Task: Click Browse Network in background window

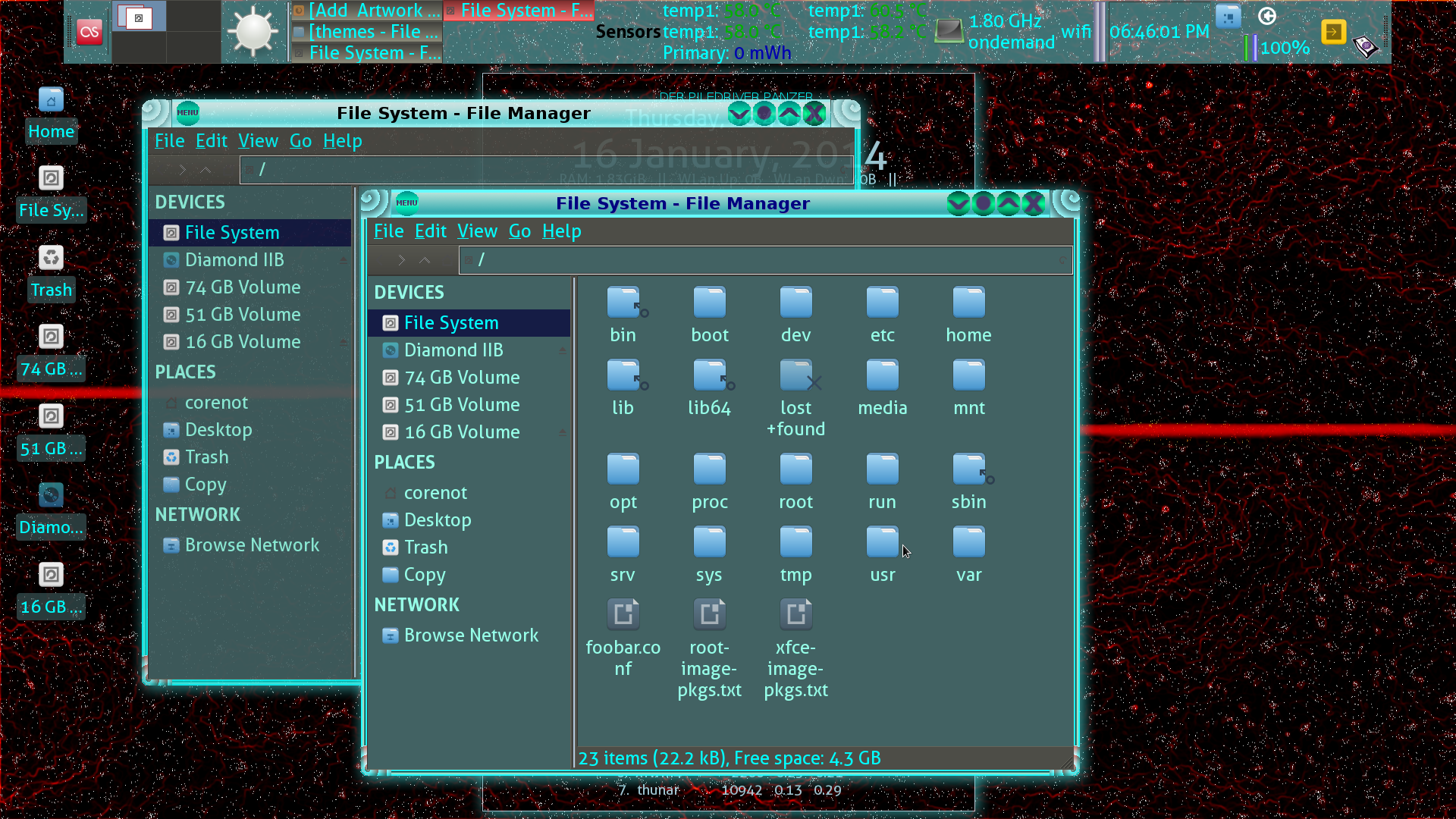Action: 250,545
